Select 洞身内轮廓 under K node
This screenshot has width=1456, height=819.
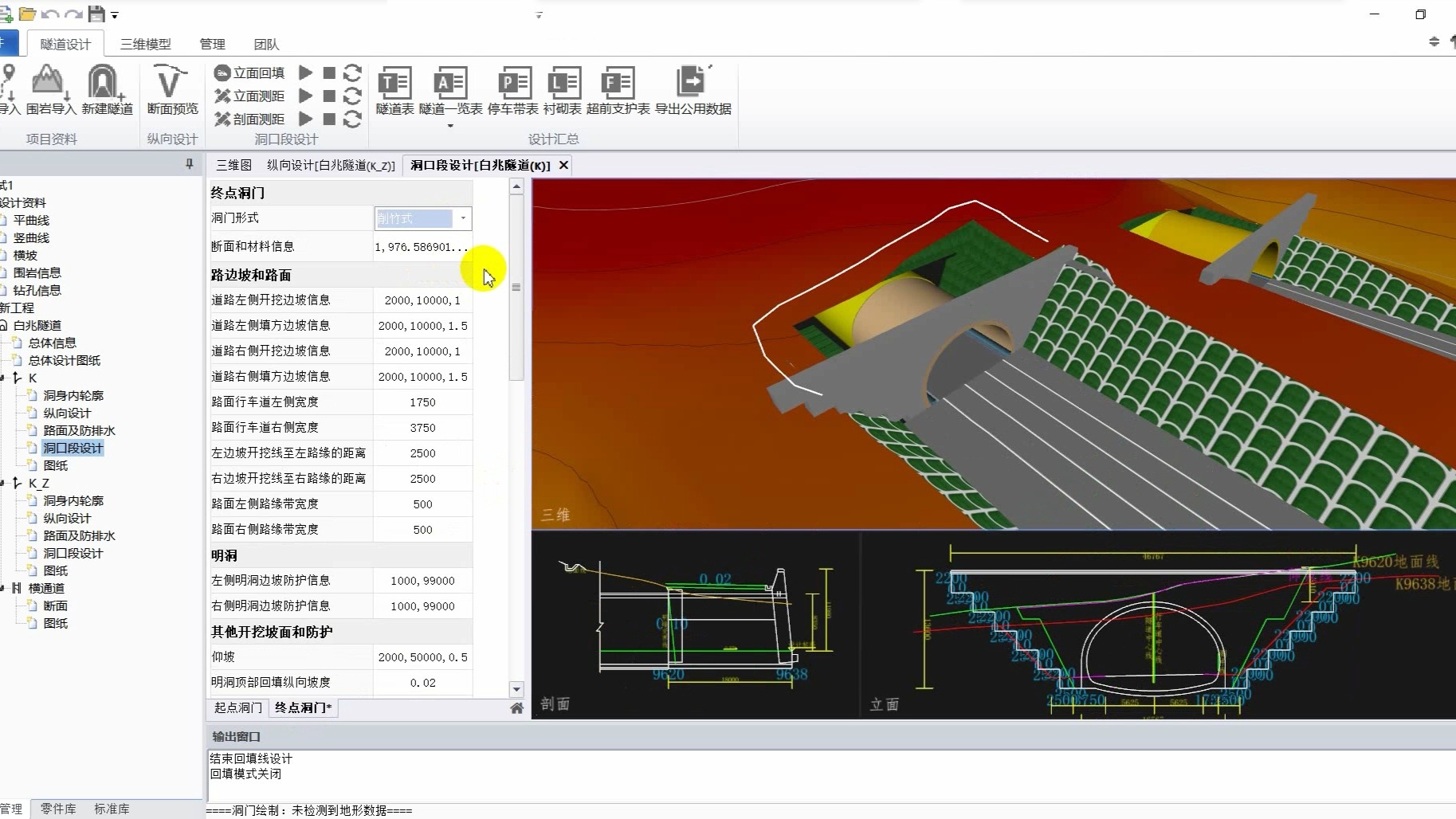(73, 395)
